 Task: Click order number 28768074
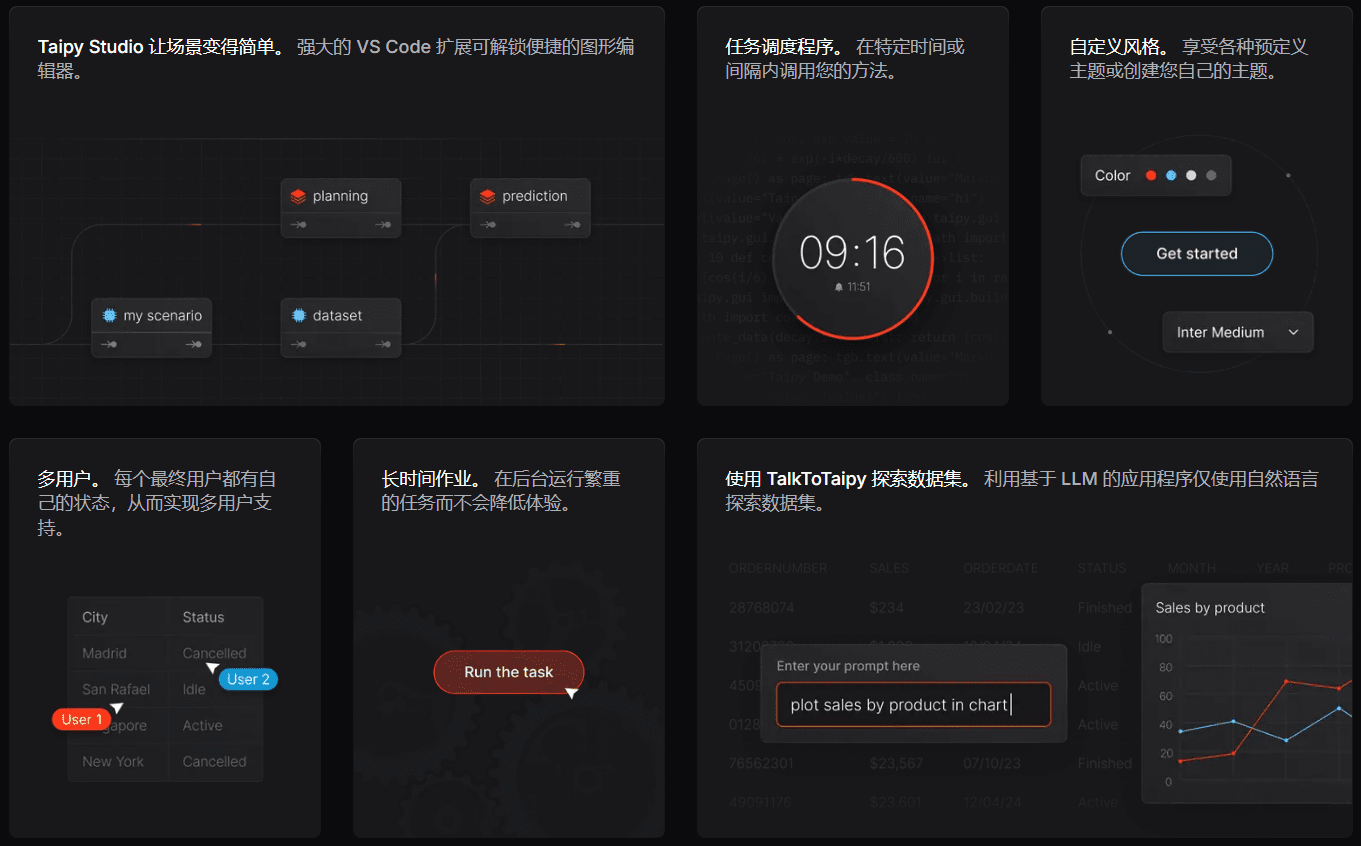(762, 607)
